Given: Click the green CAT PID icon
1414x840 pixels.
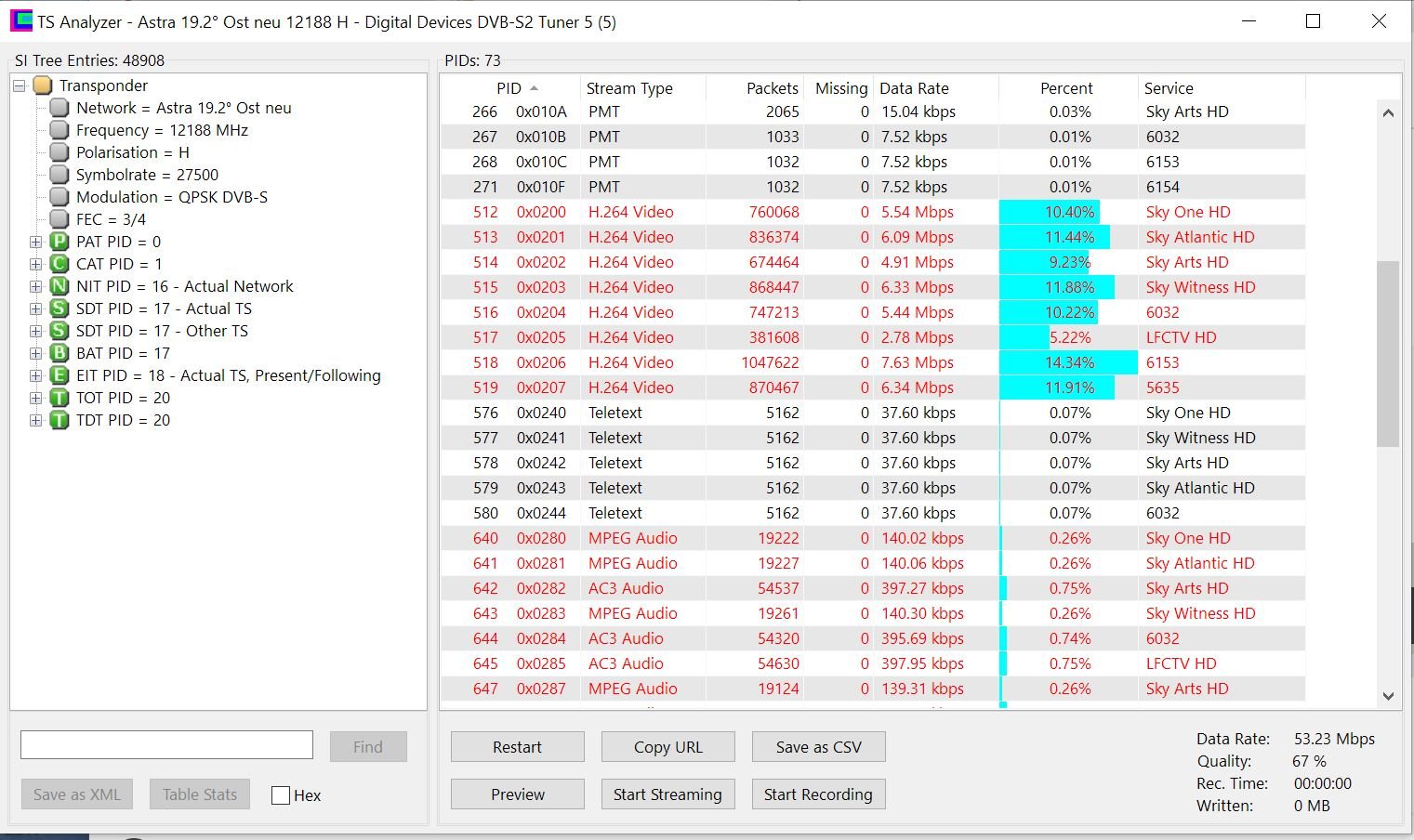Looking at the screenshot, I should tap(59, 264).
